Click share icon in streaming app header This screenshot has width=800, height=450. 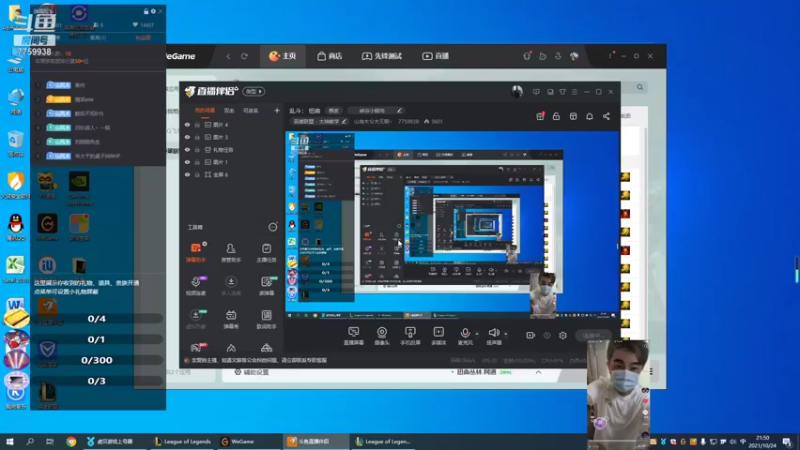(x=606, y=116)
